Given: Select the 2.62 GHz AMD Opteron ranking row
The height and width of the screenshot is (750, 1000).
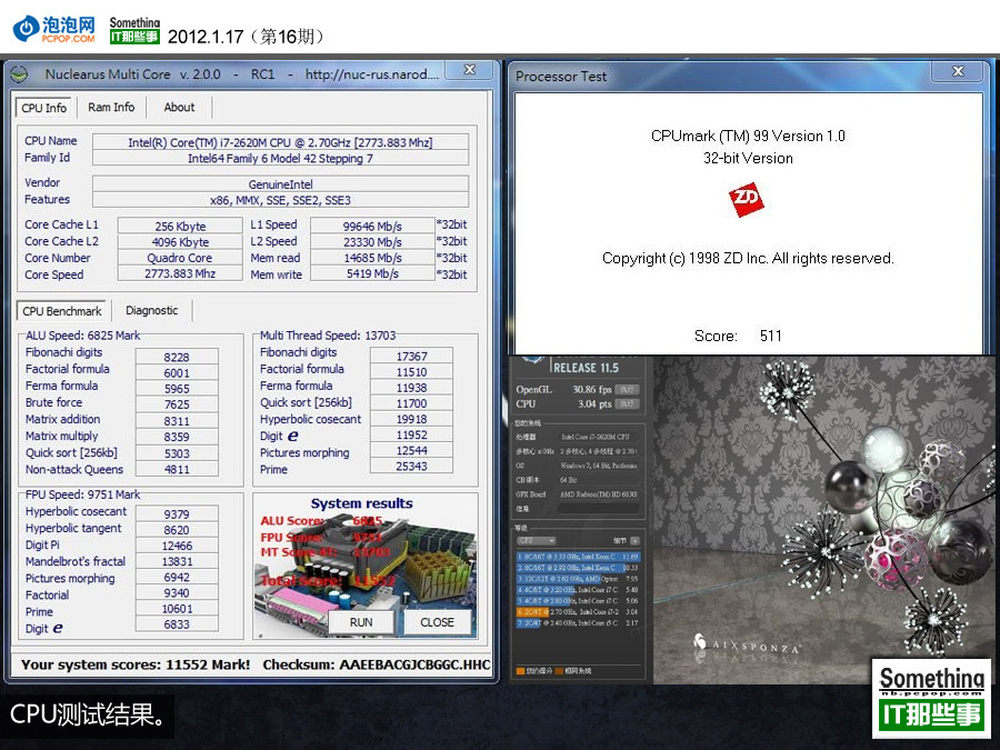Looking at the screenshot, I should point(578,579).
